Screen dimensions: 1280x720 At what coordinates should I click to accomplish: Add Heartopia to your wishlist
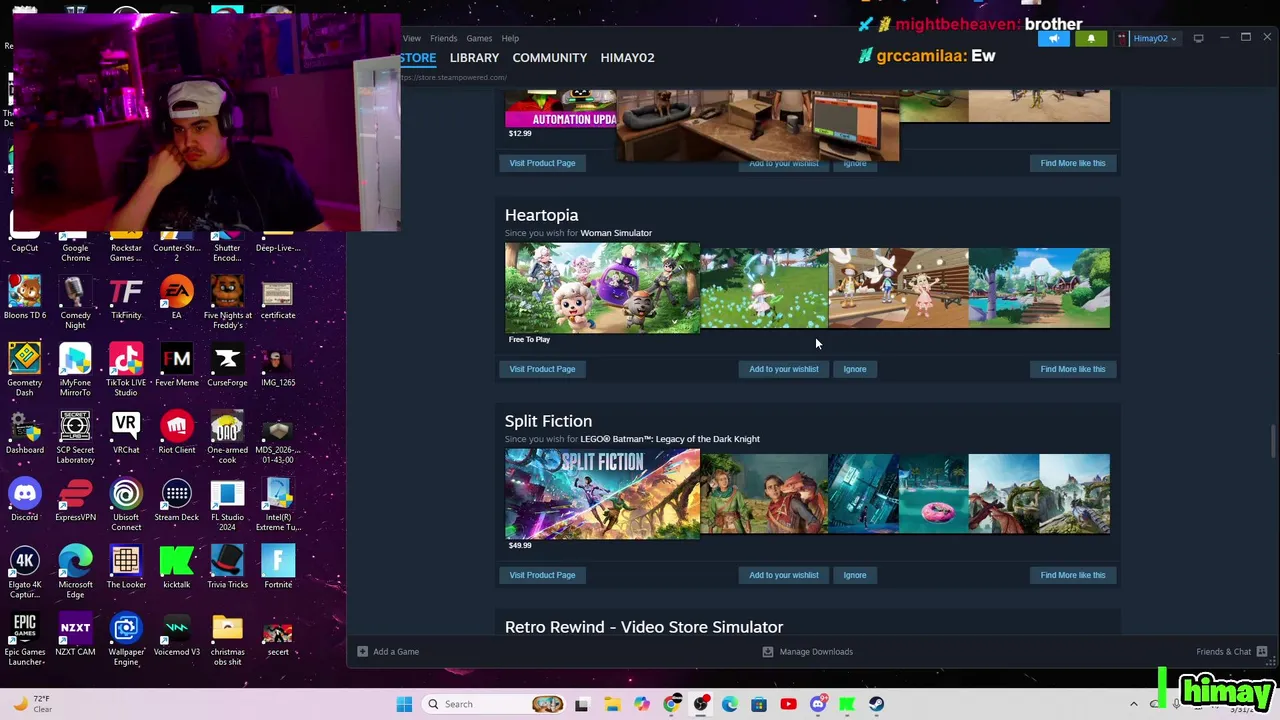783,369
